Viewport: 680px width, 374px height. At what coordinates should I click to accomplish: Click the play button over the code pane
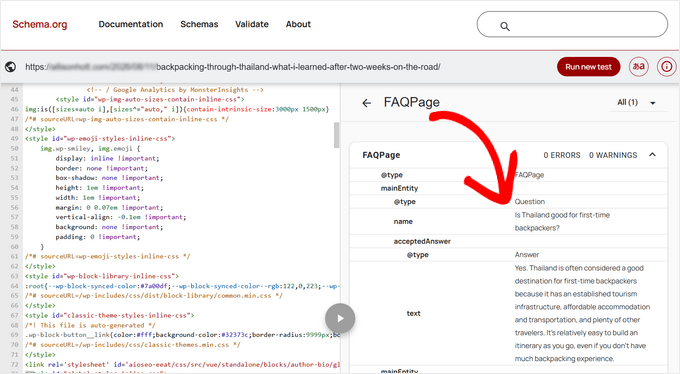[x=340, y=318]
